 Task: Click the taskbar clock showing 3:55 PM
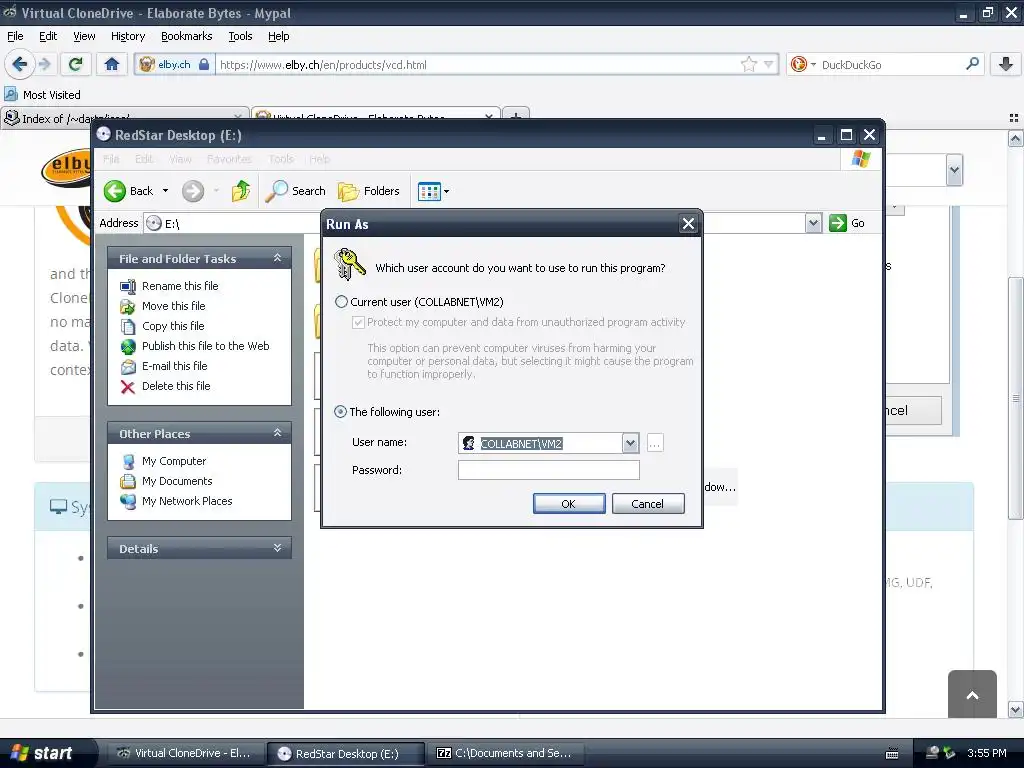coord(987,753)
